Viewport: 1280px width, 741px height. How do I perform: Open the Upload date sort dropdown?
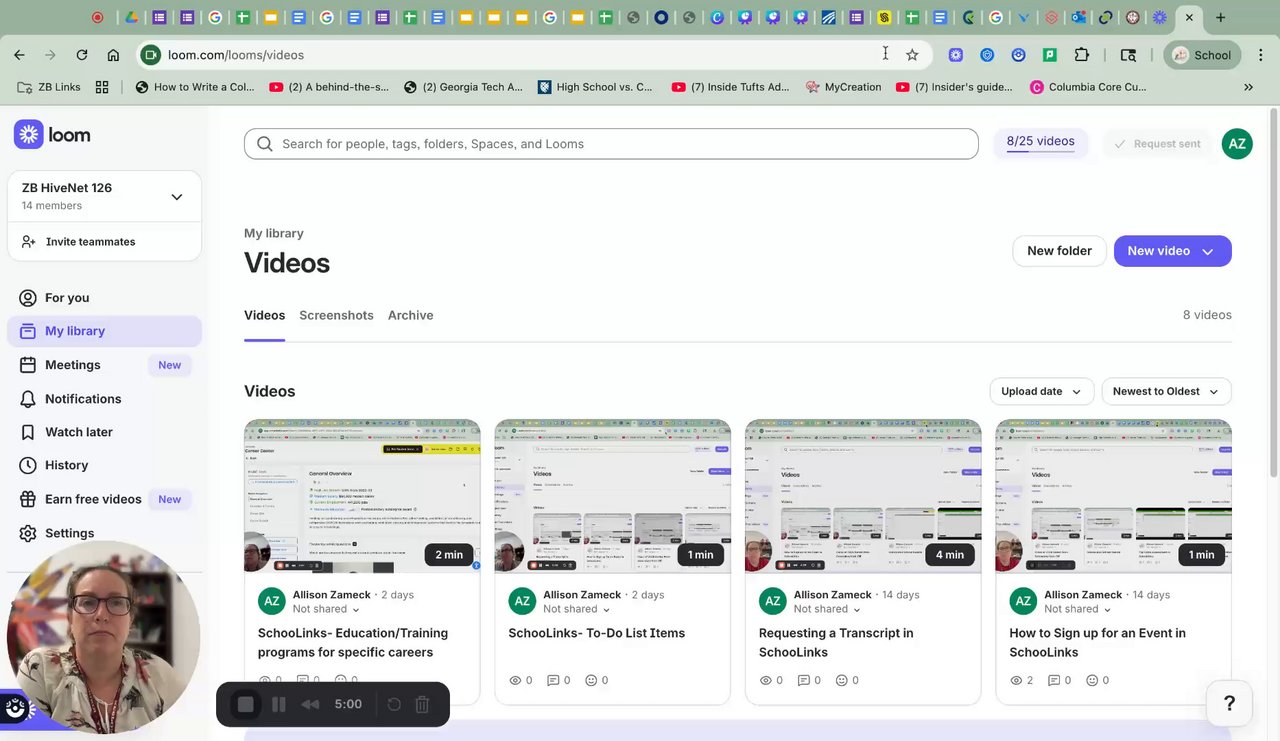click(1041, 391)
